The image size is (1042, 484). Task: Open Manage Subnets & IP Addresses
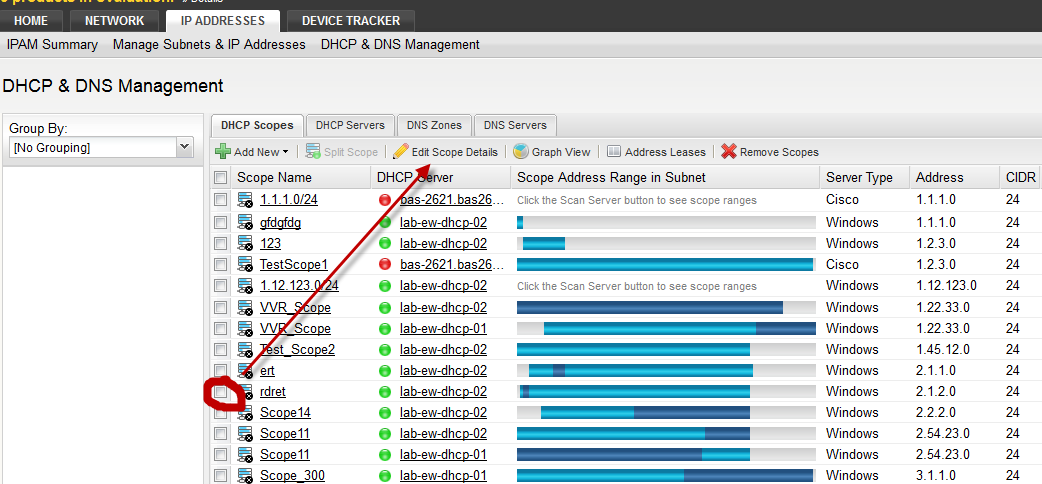click(209, 45)
